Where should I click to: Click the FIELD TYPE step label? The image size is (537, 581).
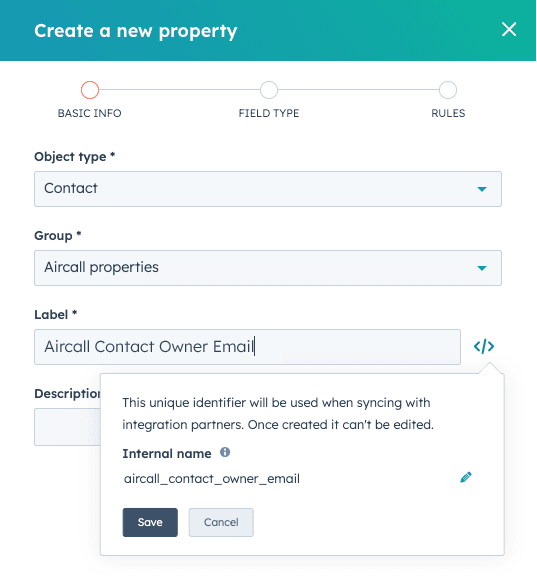click(269, 113)
